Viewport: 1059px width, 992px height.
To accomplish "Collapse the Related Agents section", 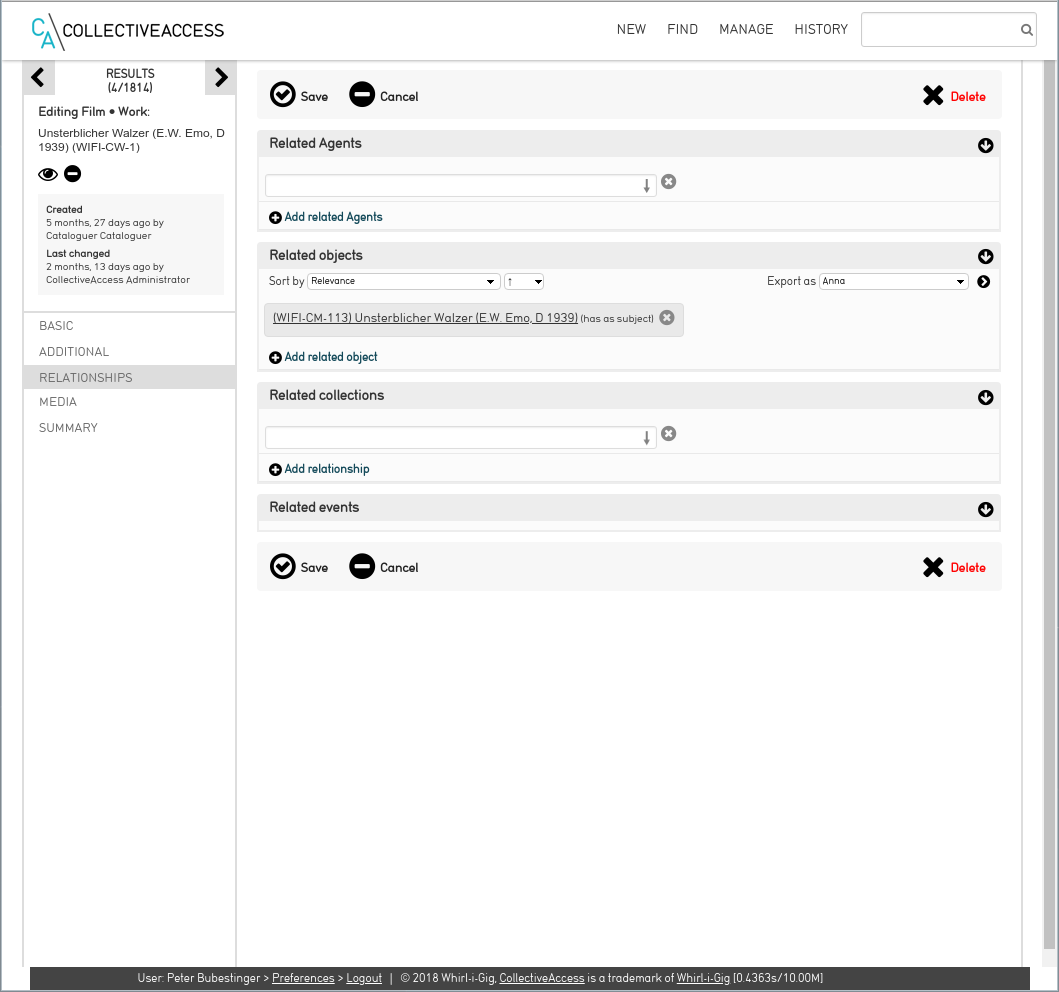I will pos(985,146).
